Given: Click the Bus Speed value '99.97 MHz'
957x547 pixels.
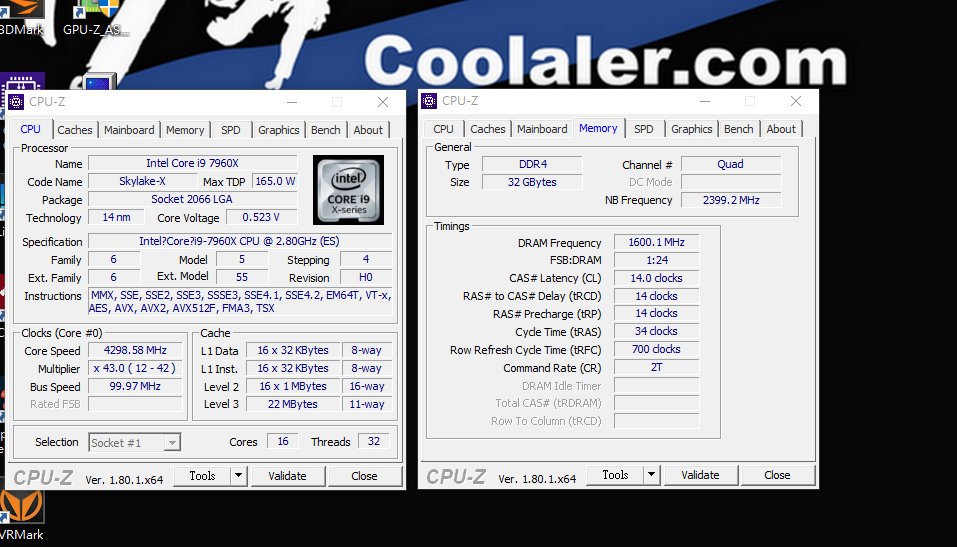Looking at the screenshot, I should [135, 386].
